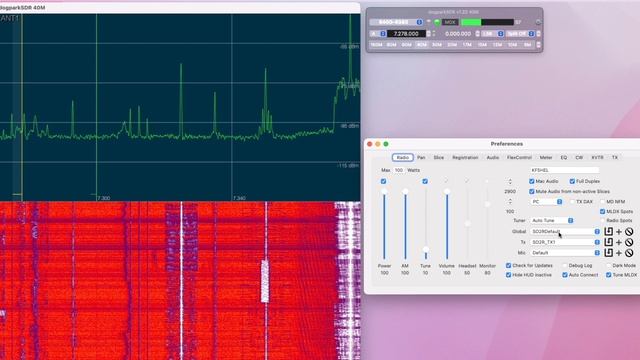Select the 30M band button
The height and width of the screenshot is (360, 640).
click(437, 44)
